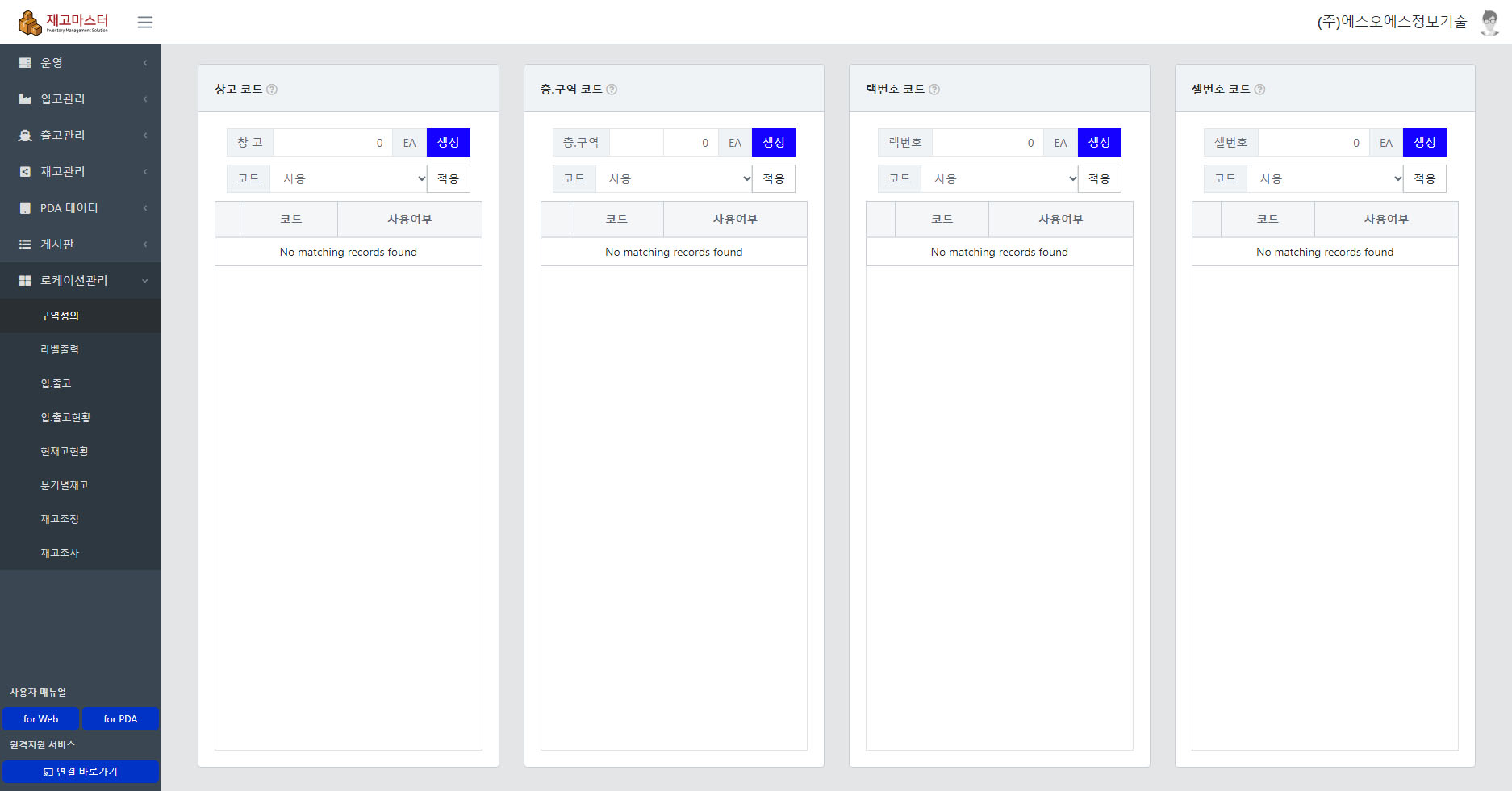Image resolution: width=1512 pixels, height=791 pixels.
Task: Open help icon beside 셀번호 코드
Action: [1260, 90]
